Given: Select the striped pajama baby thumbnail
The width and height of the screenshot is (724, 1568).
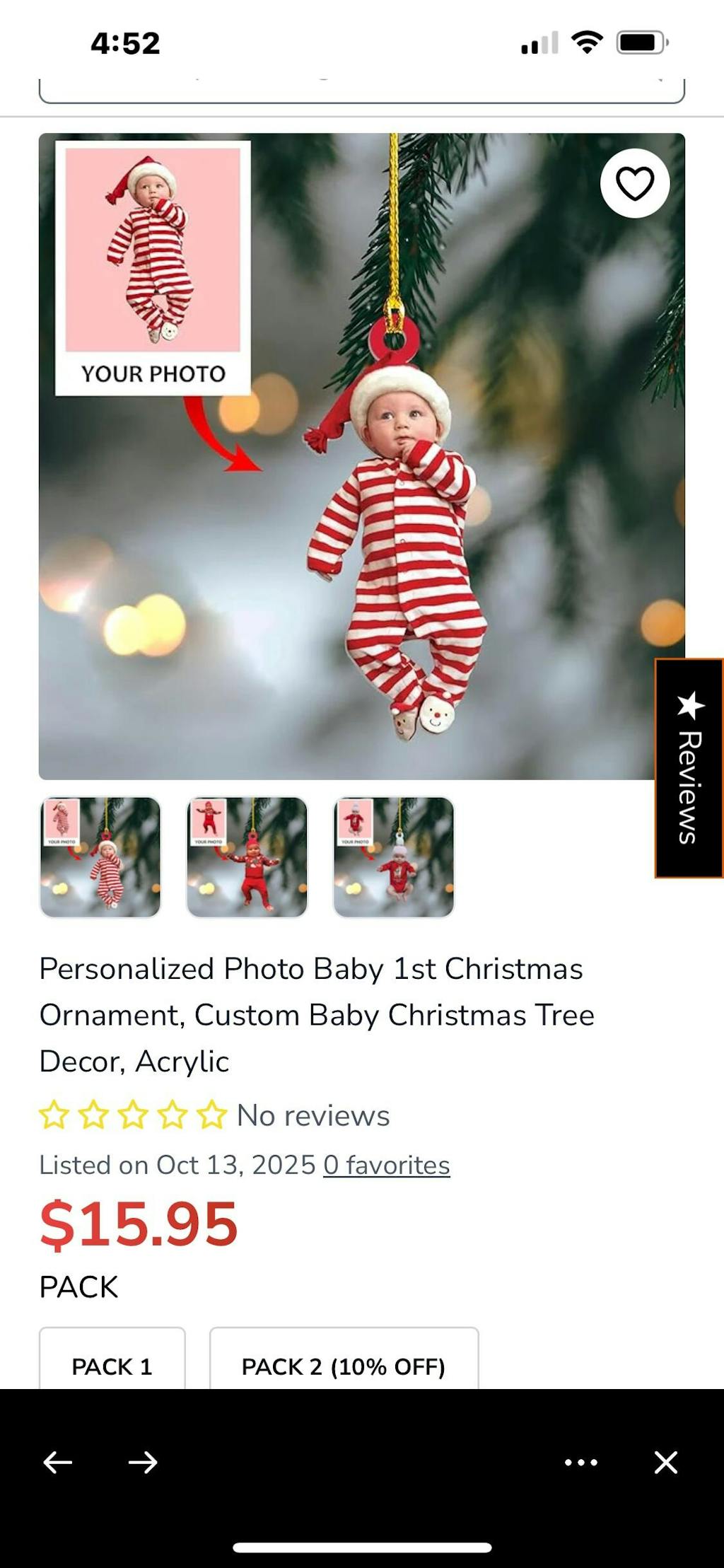Looking at the screenshot, I should [x=100, y=857].
